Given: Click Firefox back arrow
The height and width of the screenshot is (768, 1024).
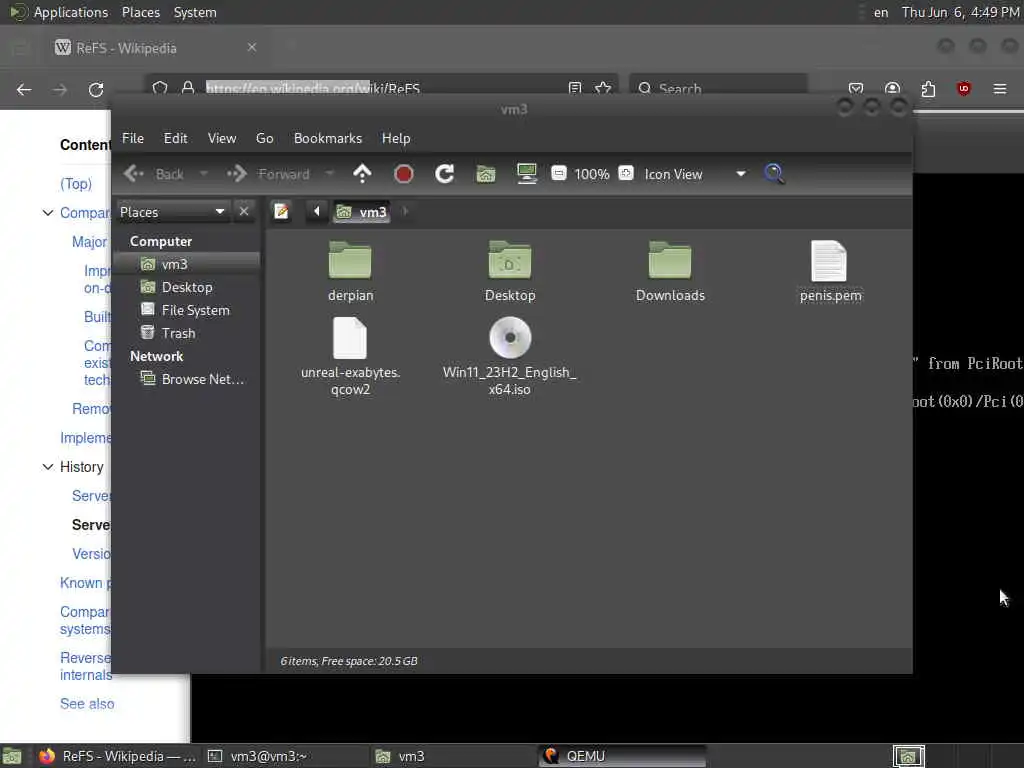Looking at the screenshot, I should 24,89.
